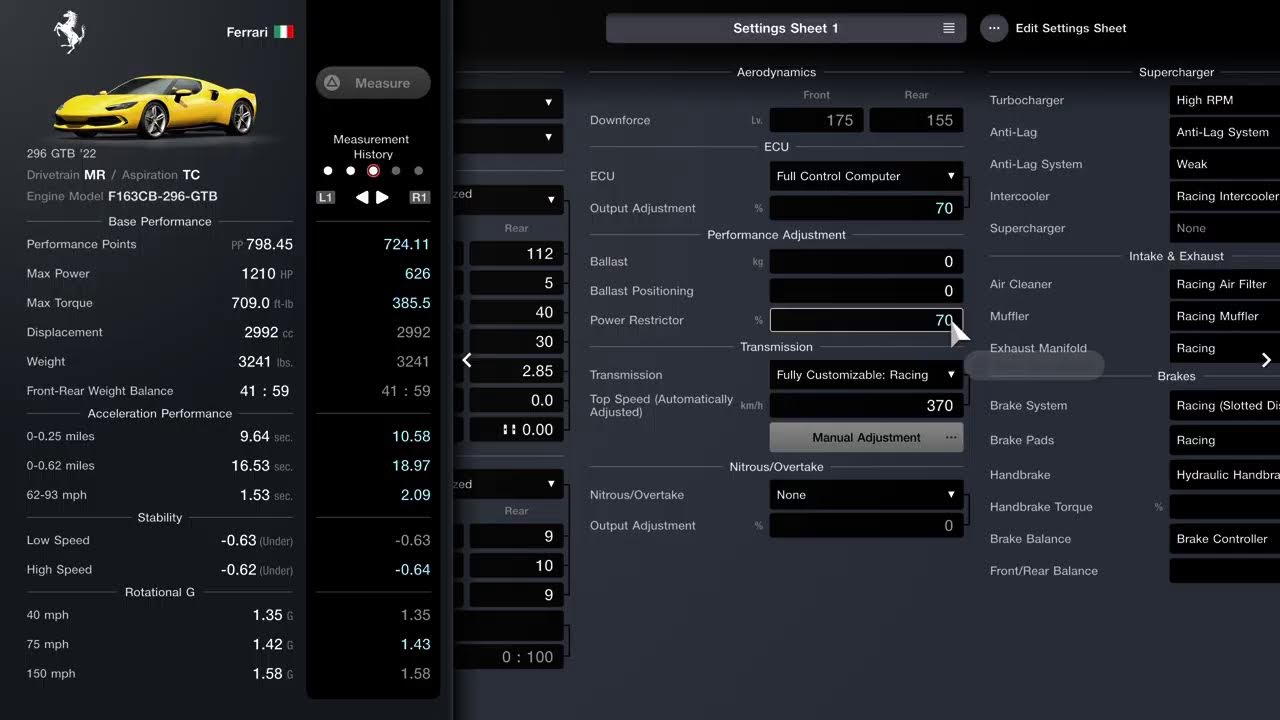Open the ECU Full Control Computer dropdown
The width and height of the screenshot is (1280, 720).
866,176
